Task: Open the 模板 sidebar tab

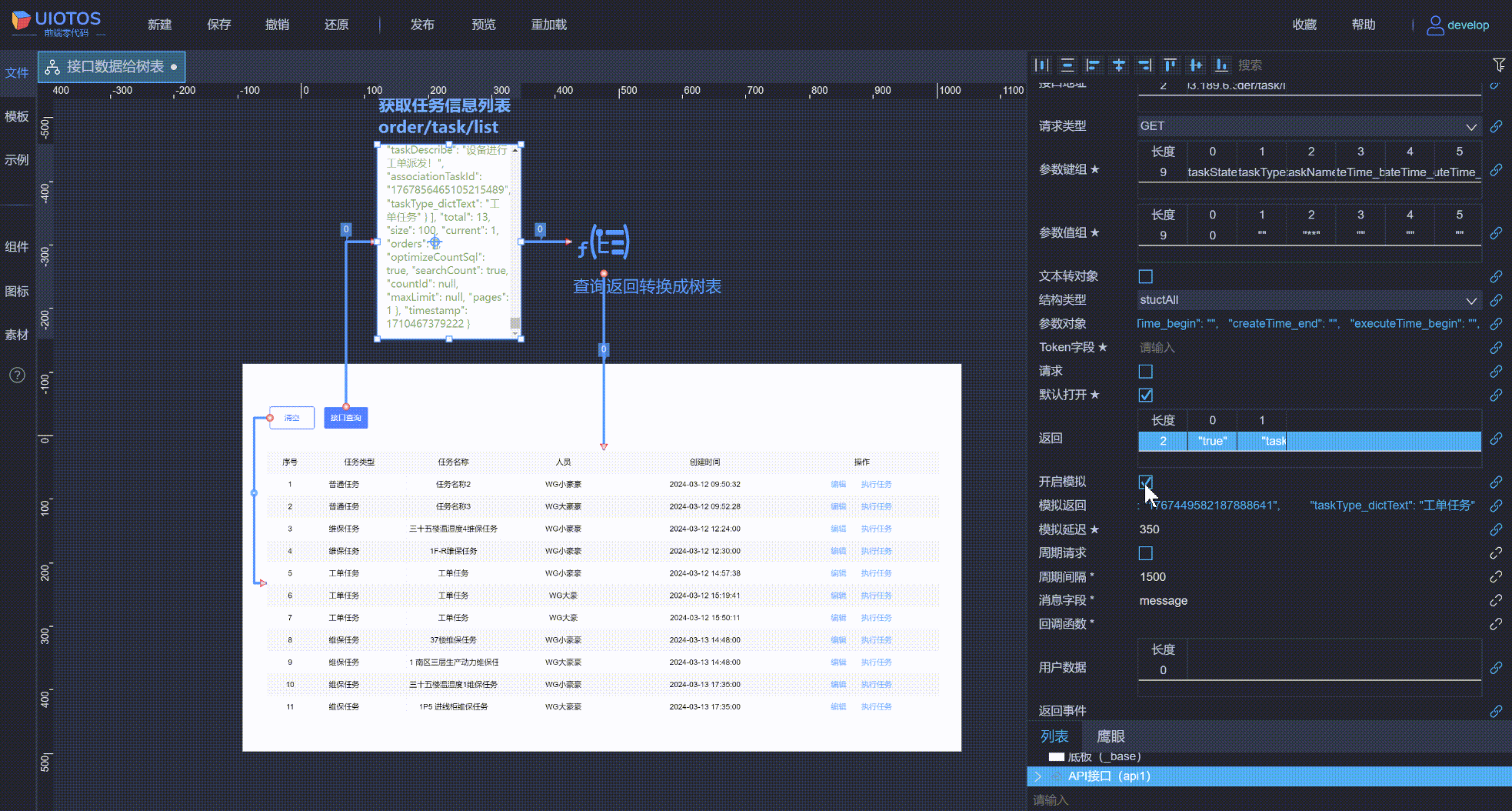Action: click(17, 117)
